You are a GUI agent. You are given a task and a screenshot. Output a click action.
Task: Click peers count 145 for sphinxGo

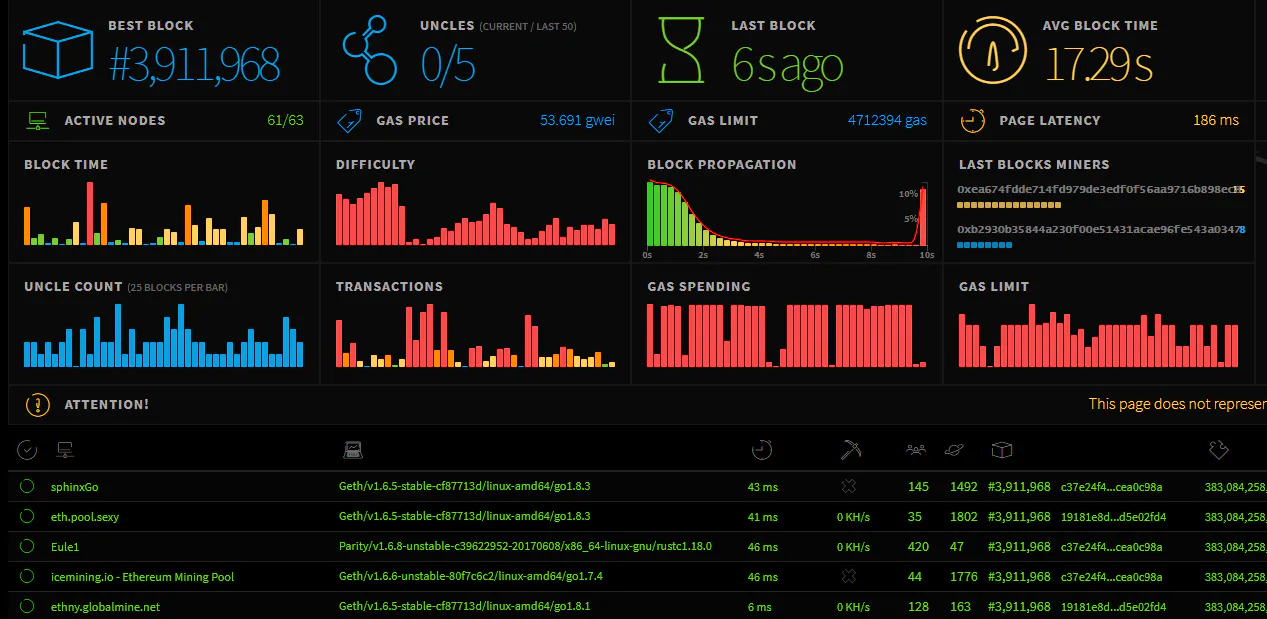pyautogui.click(x=918, y=487)
